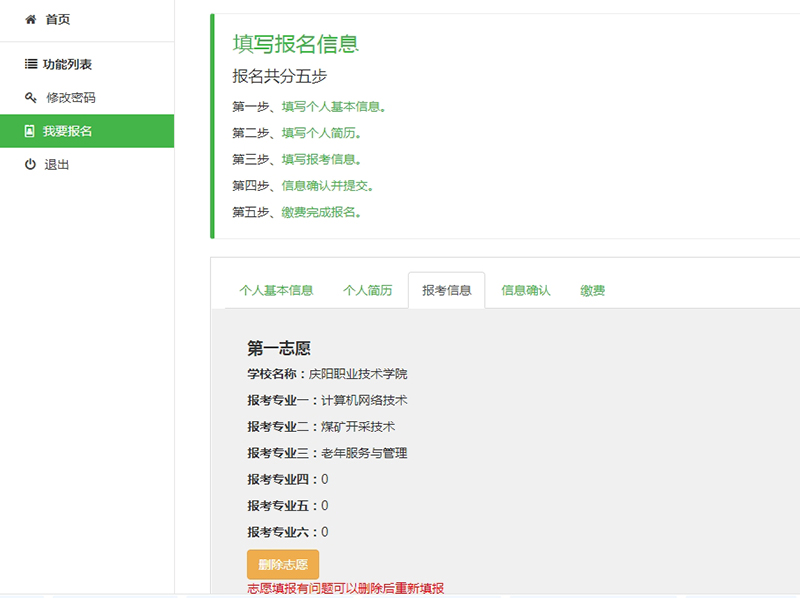Viewport: 800px width, 598px height.
Task: Click the school name 庆阳职业技术学院
Action: [358, 374]
